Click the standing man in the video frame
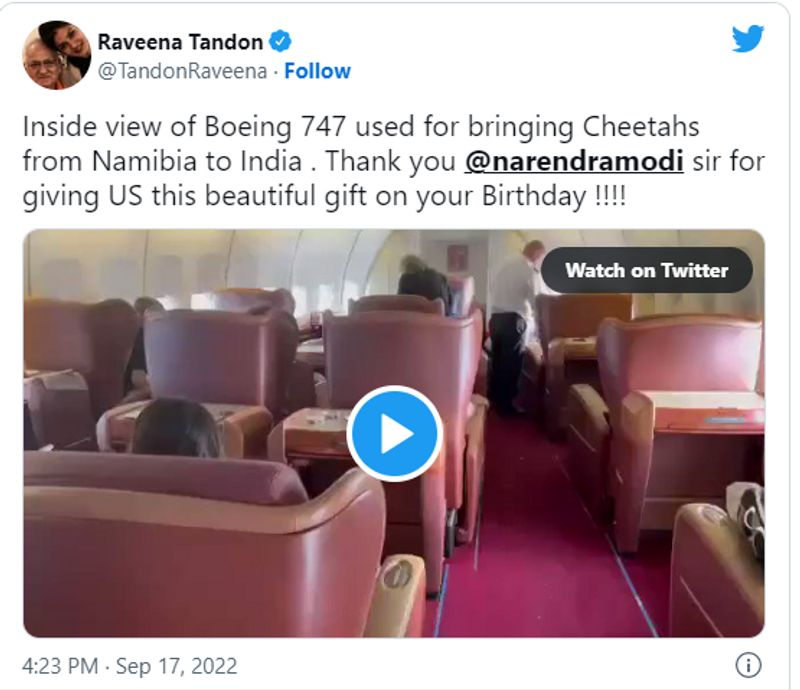Viewport: 800px width, 690px height. coord(516,326)
